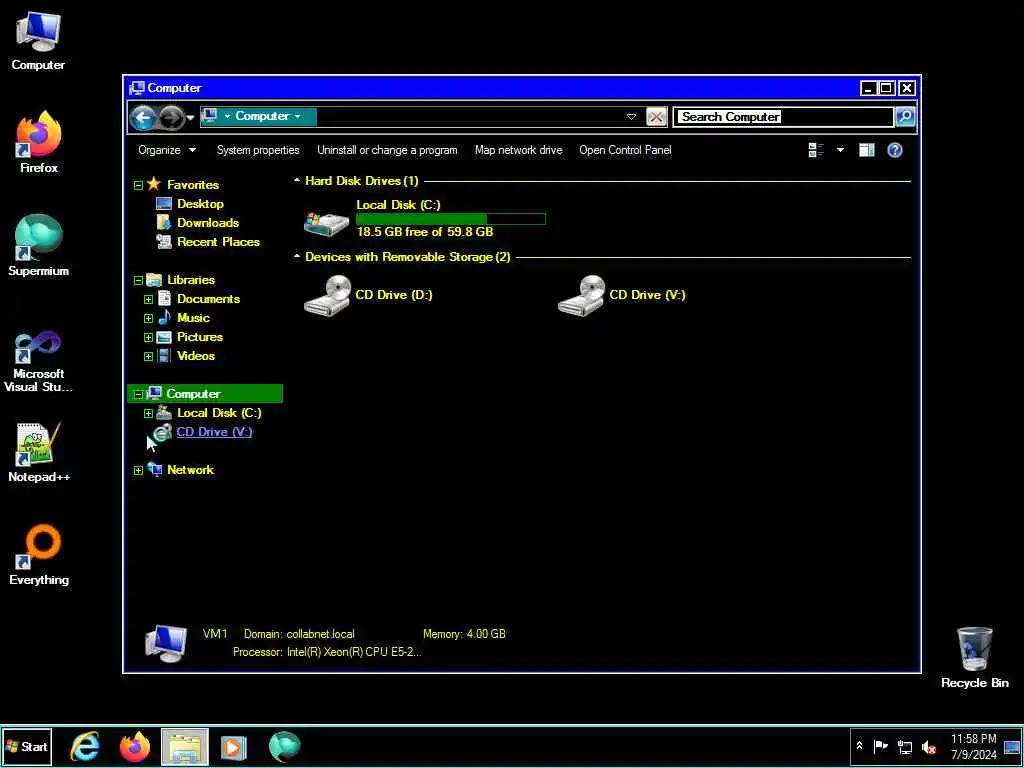Click the Microsoft Visual Studio desktop shortcut
Viewport: 1024px width, 768px height.
39,361
